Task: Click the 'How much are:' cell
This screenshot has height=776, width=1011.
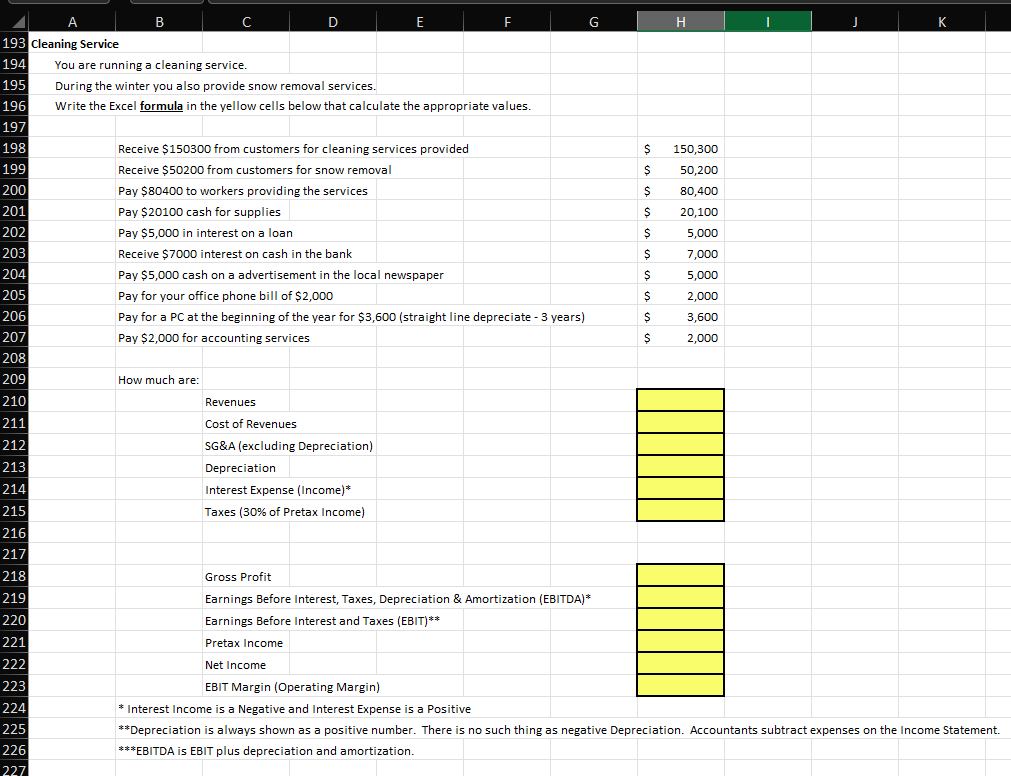Action: pos(158,380)
